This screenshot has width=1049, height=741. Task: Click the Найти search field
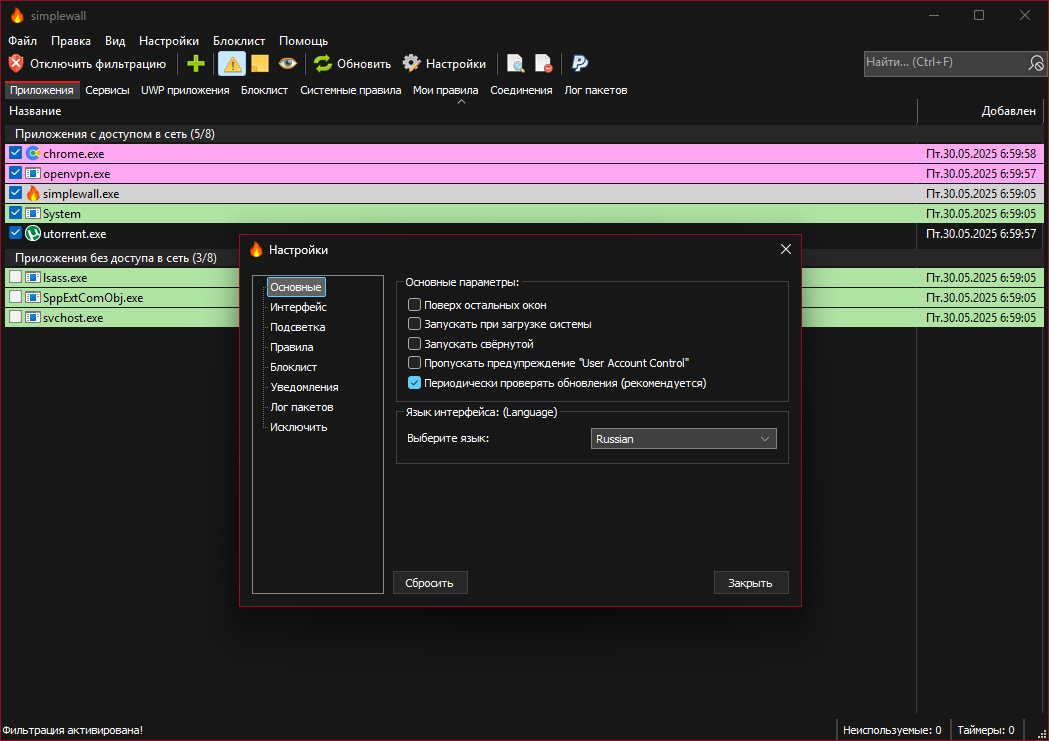pos(945,63)
